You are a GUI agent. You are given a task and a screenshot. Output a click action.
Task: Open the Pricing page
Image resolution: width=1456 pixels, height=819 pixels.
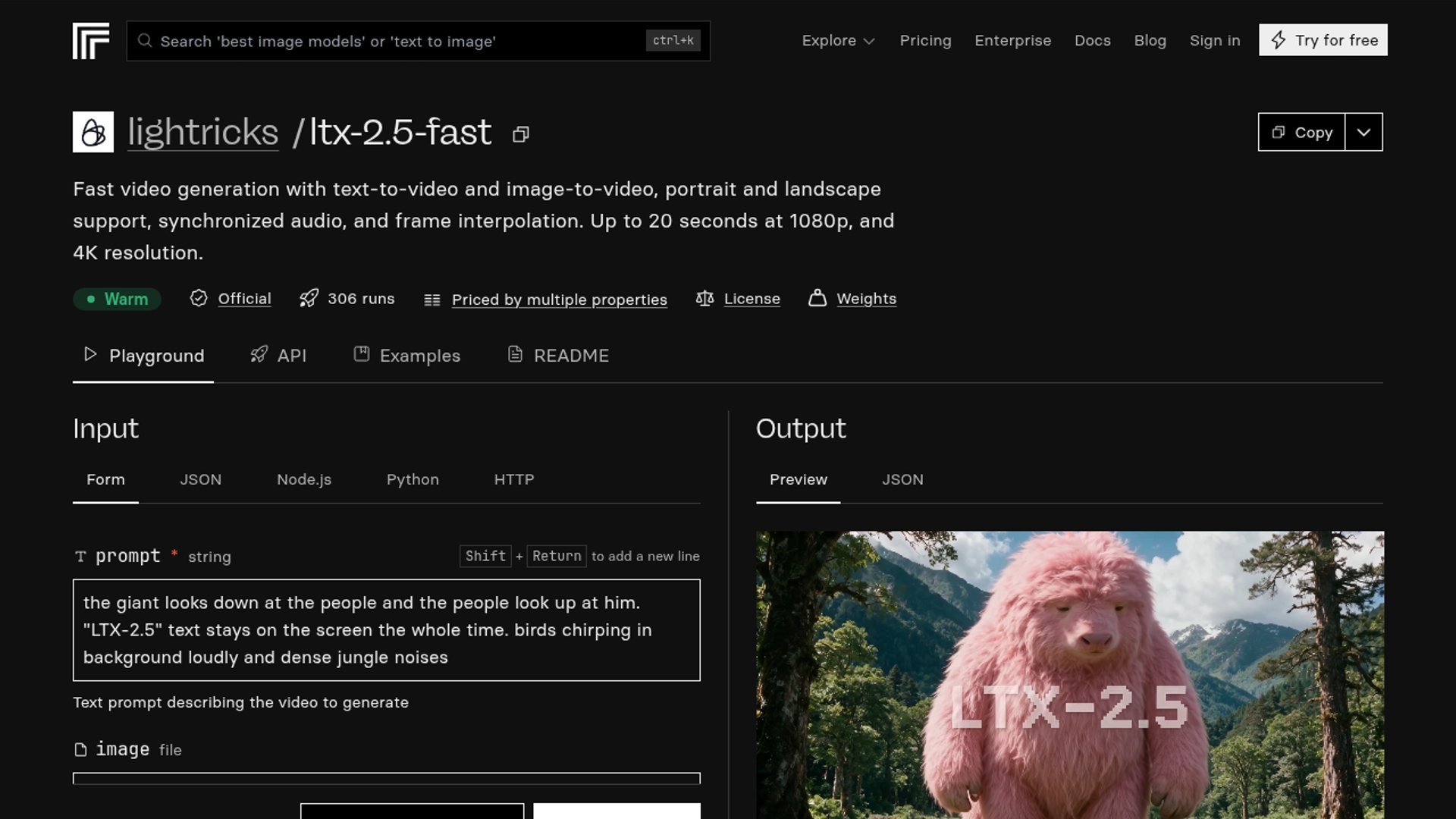point(925,41)
